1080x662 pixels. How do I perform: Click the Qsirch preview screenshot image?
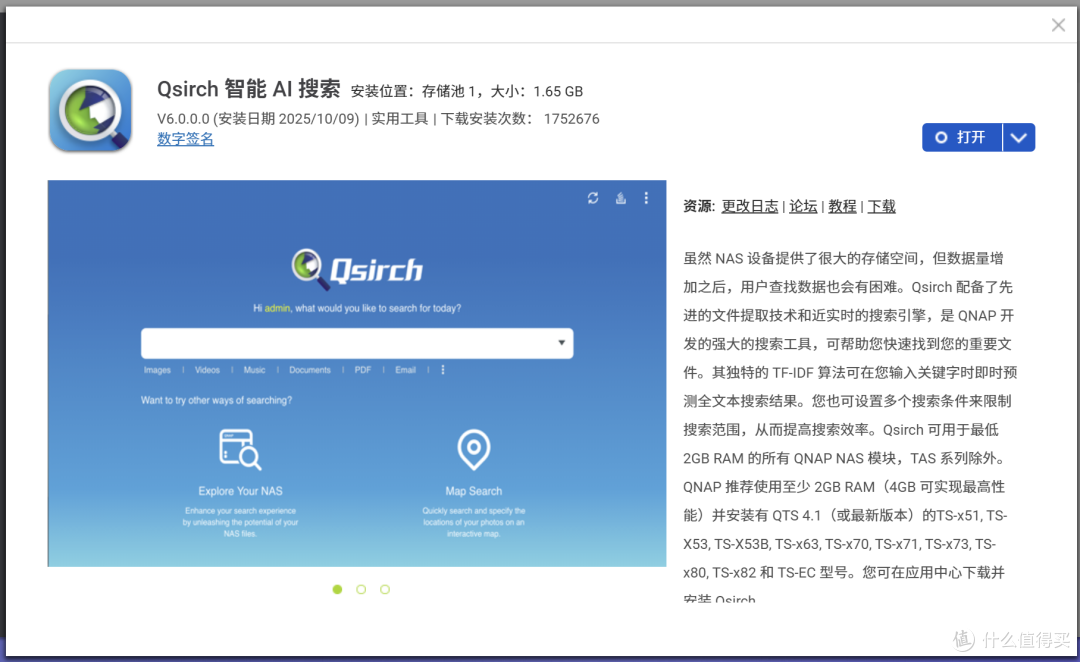click(357, 373)
